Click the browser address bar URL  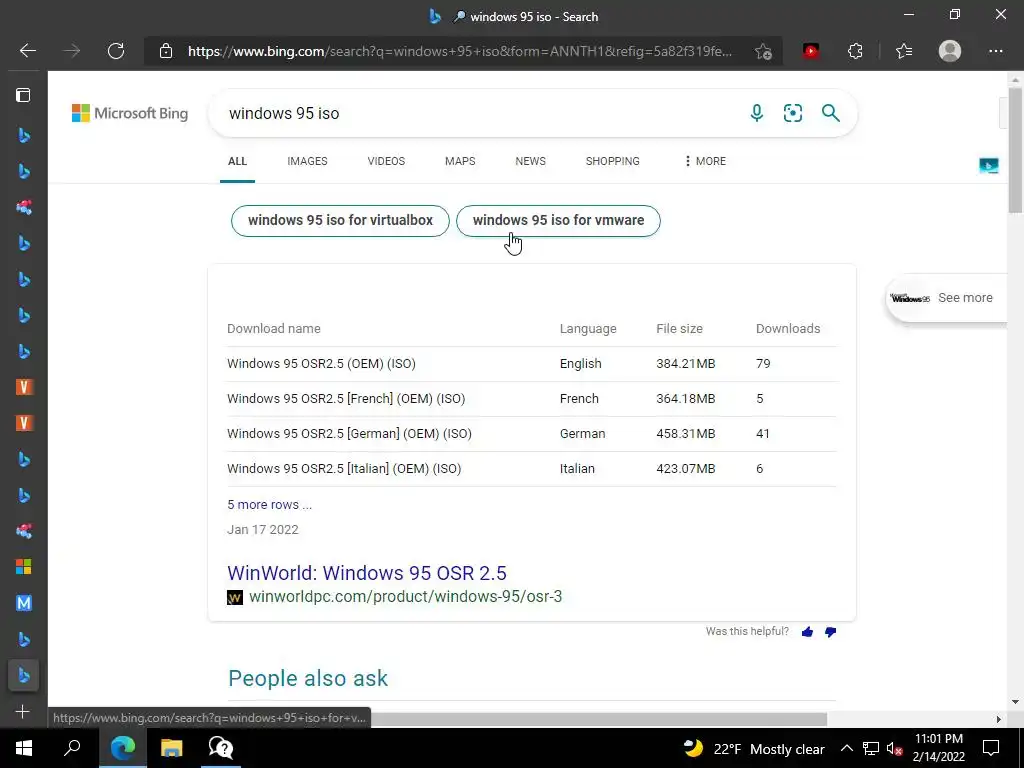point(460,51)
